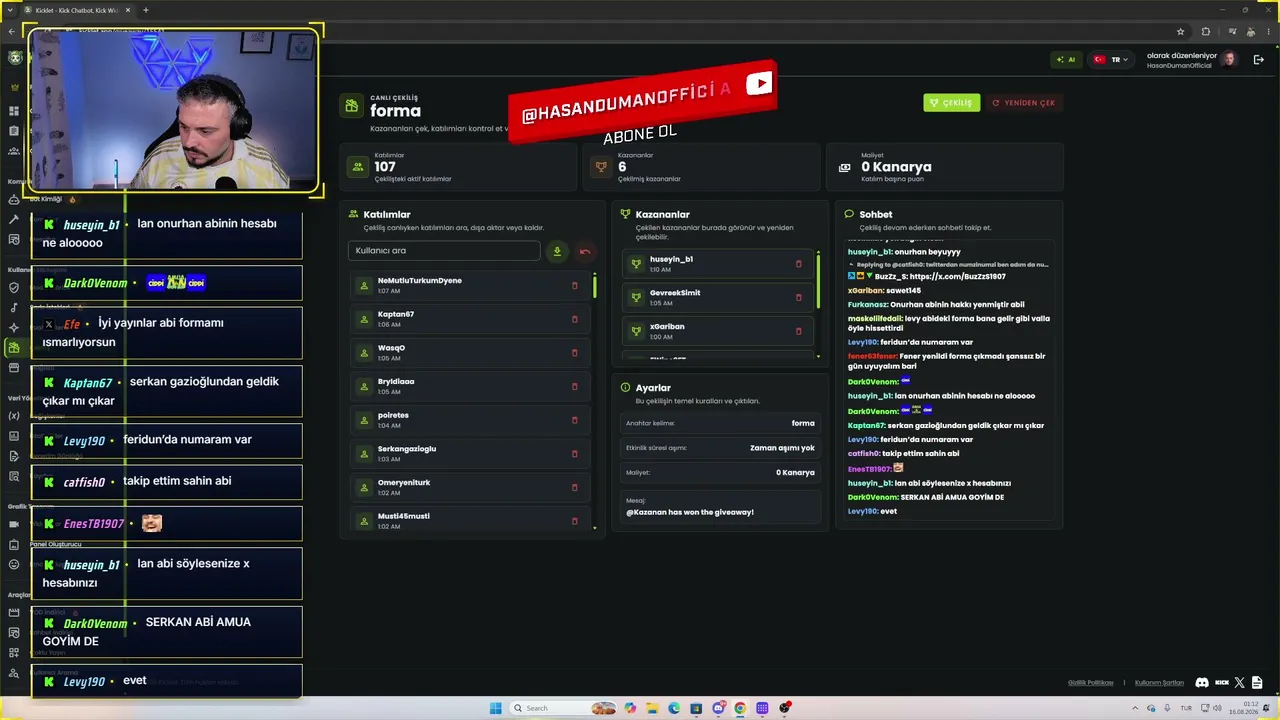Bookmark this page with the star icon
1280x720 pixels.
[1180, 31]
